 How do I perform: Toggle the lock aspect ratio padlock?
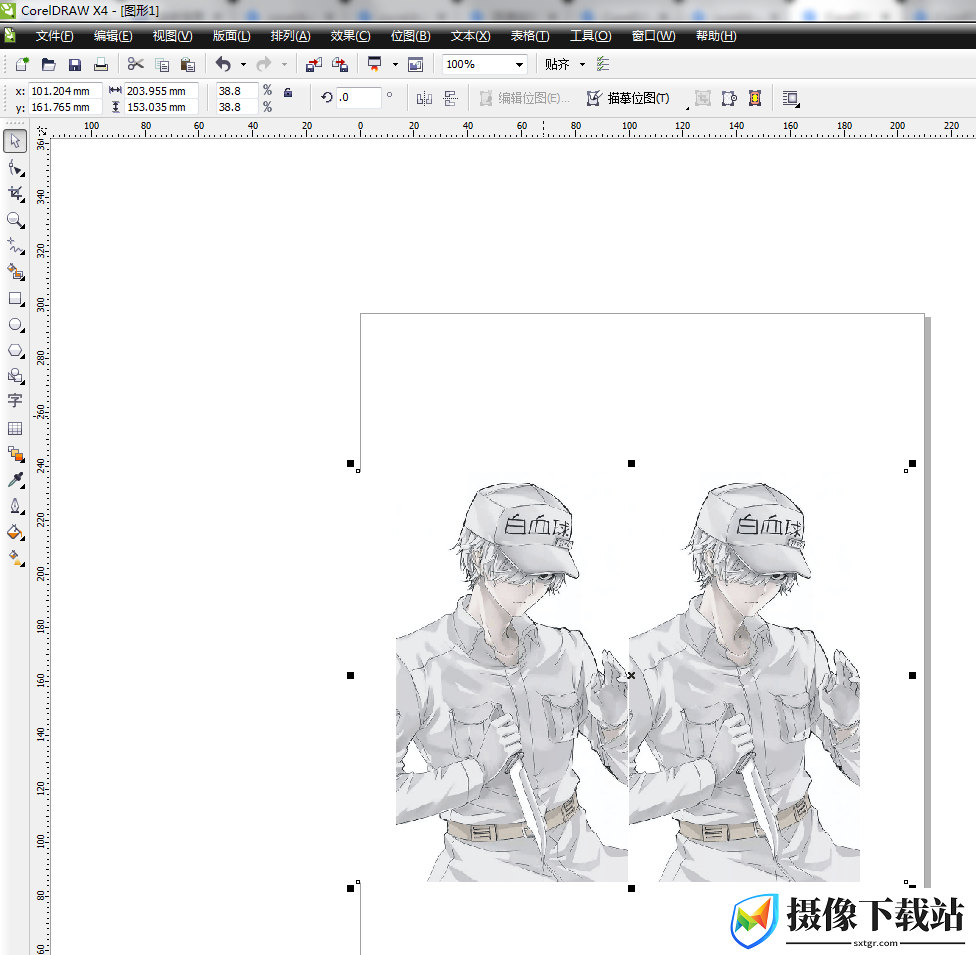(x=288, y=93)
